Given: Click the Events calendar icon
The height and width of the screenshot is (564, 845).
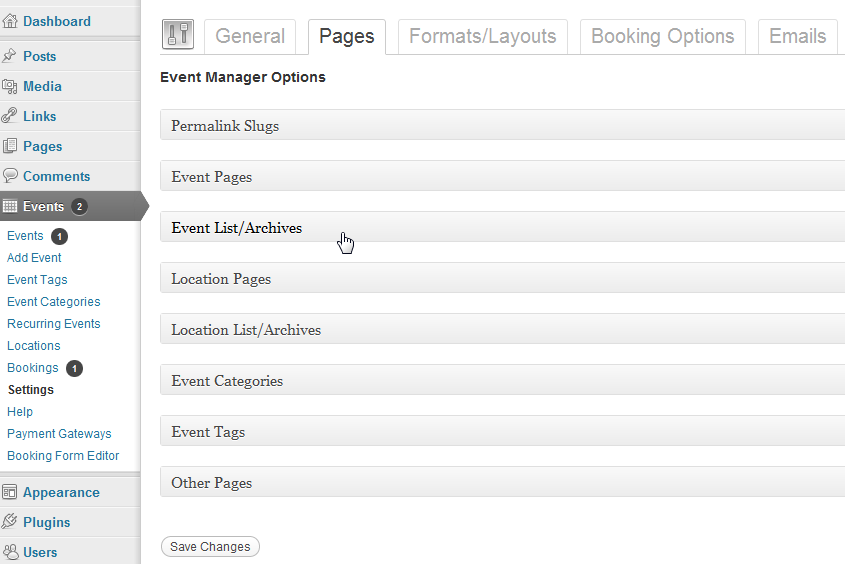Looking at the screenshot, I should [x=10, y=206].
